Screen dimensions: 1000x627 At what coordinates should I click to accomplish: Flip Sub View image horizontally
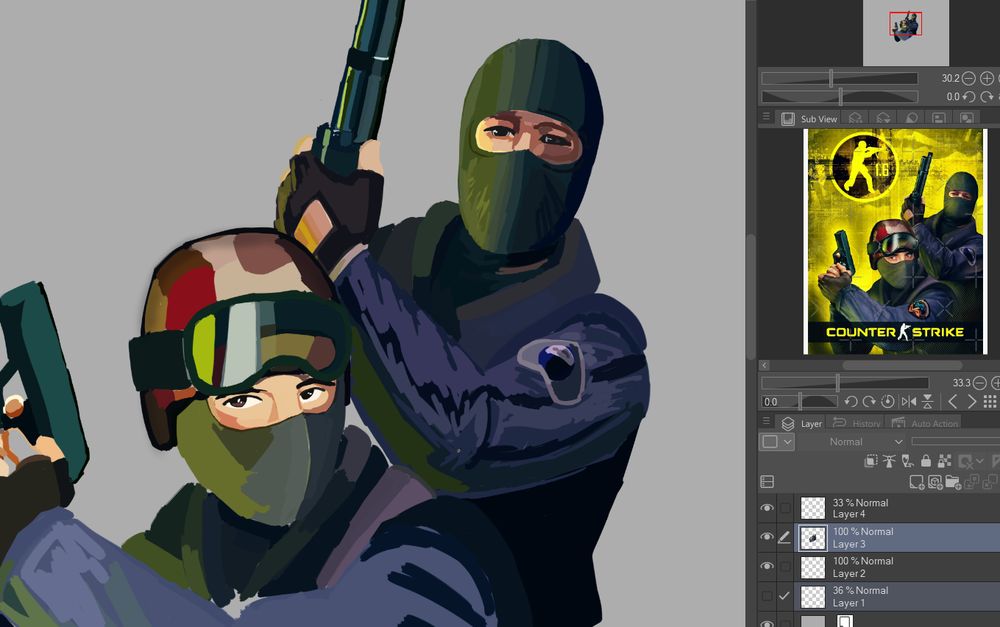909,402
